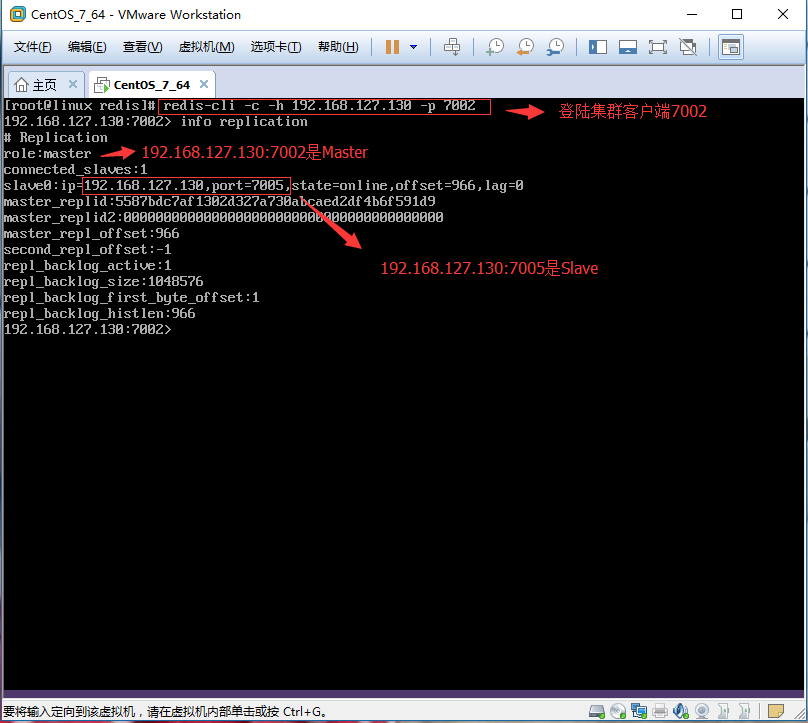Click the second USB device status icon

[x=744, y=712]
